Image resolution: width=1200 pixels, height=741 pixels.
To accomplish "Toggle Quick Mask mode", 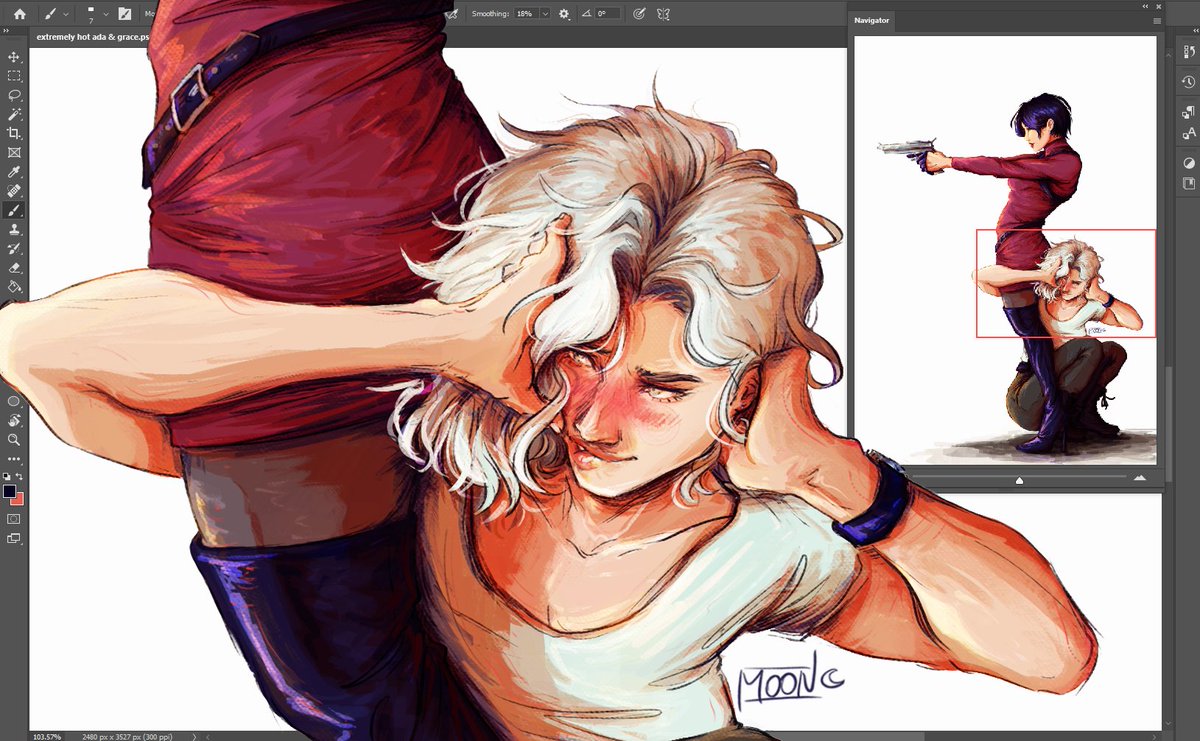I will [14, 519].
